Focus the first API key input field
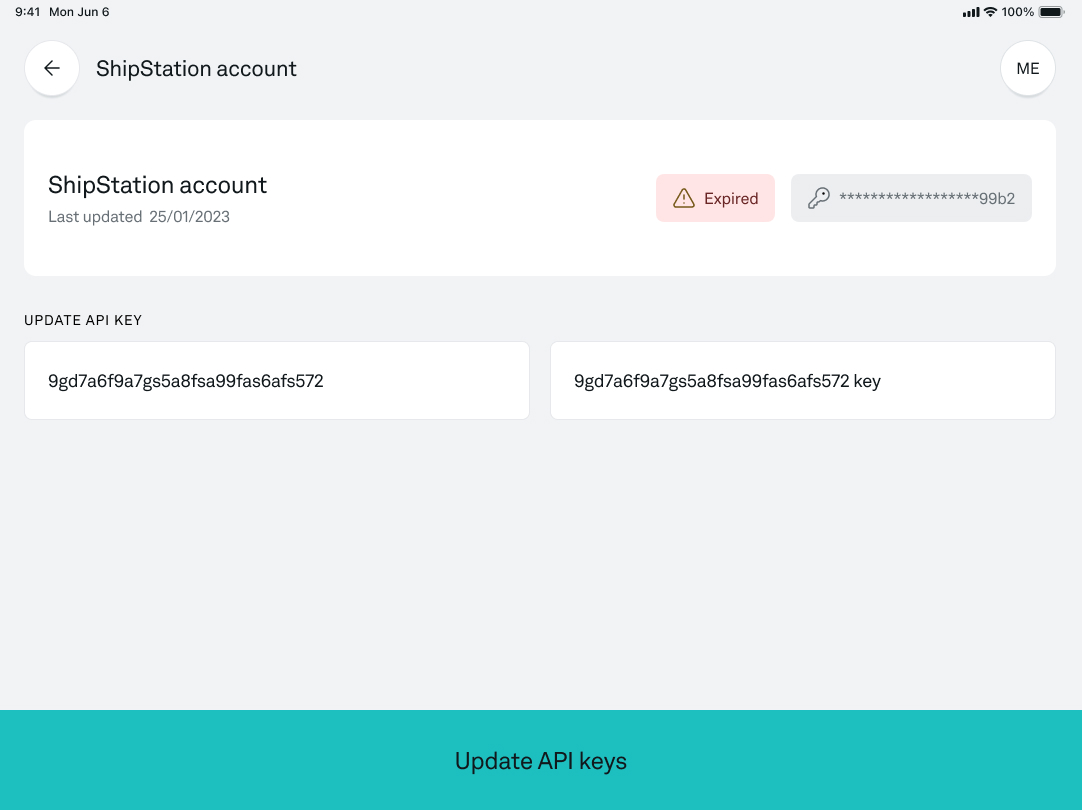The width and height of the screenshot is (1082, 810). coord(277,381)
